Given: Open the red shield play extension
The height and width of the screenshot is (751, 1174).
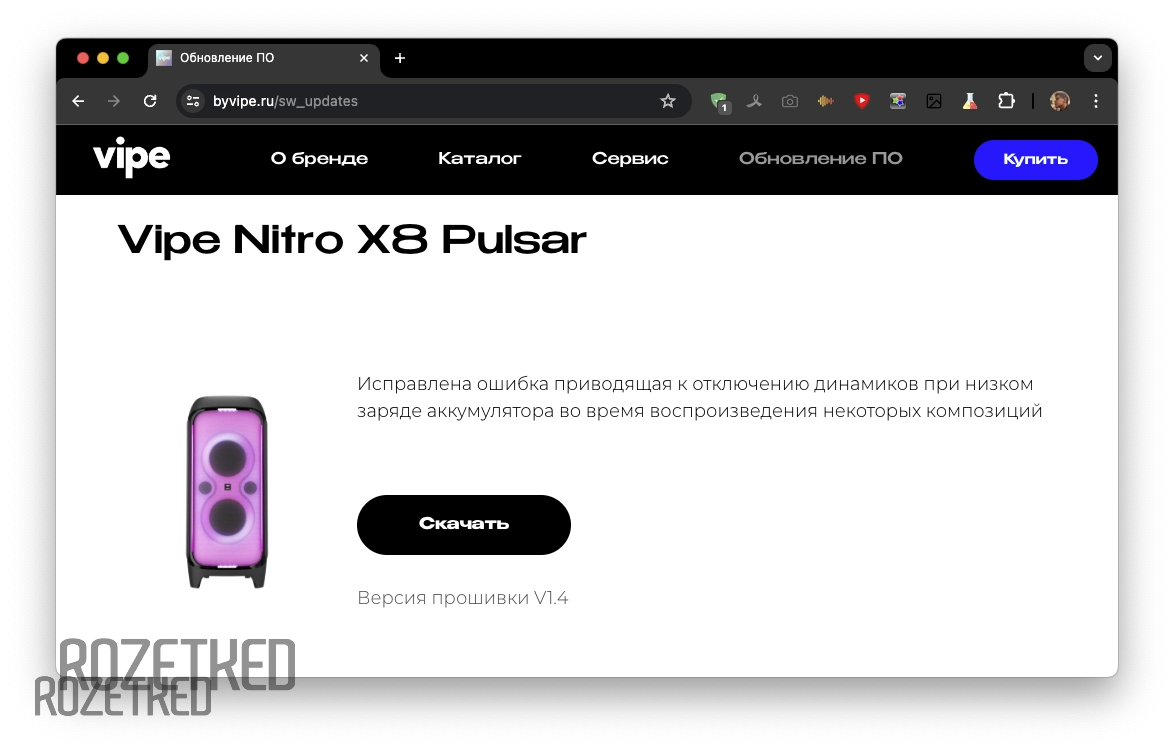Looking at the screenshot, I should tap(862, 101).
